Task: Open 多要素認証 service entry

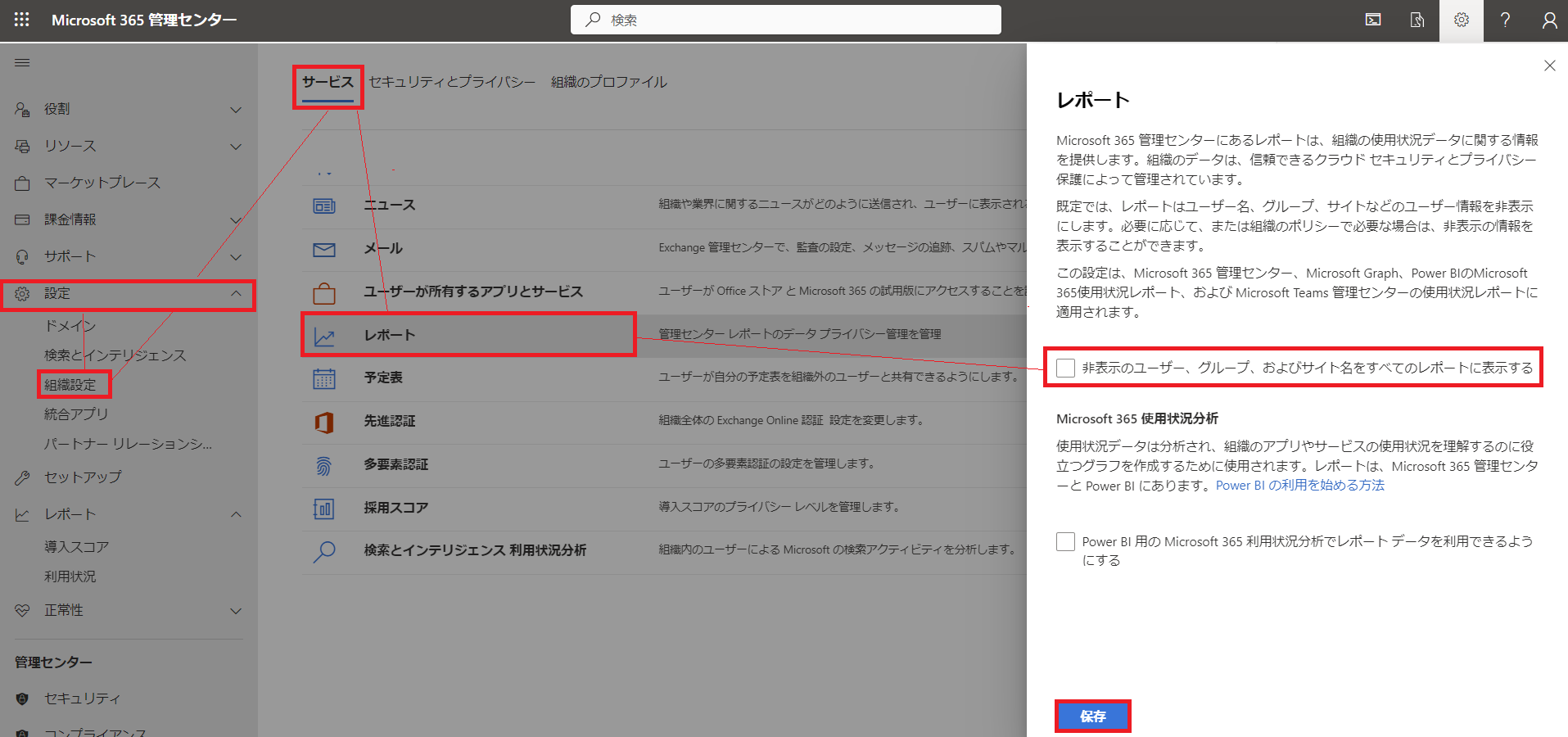Action: tap(396, 464)
